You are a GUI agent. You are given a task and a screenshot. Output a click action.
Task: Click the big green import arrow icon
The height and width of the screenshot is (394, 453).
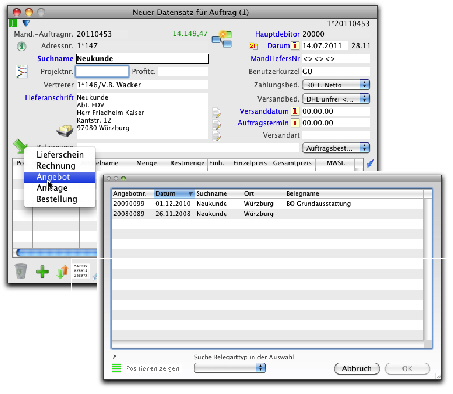point(20,146)
